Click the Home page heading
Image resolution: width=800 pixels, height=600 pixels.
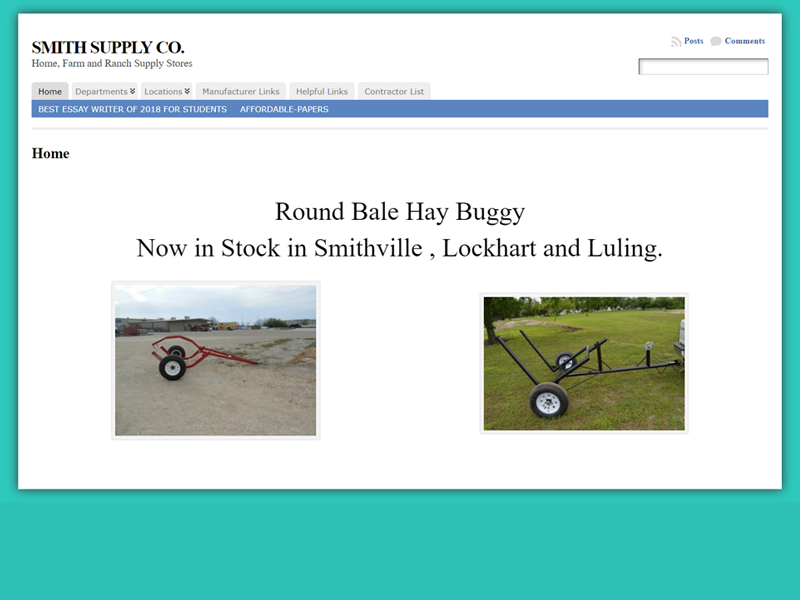[51, 154]
